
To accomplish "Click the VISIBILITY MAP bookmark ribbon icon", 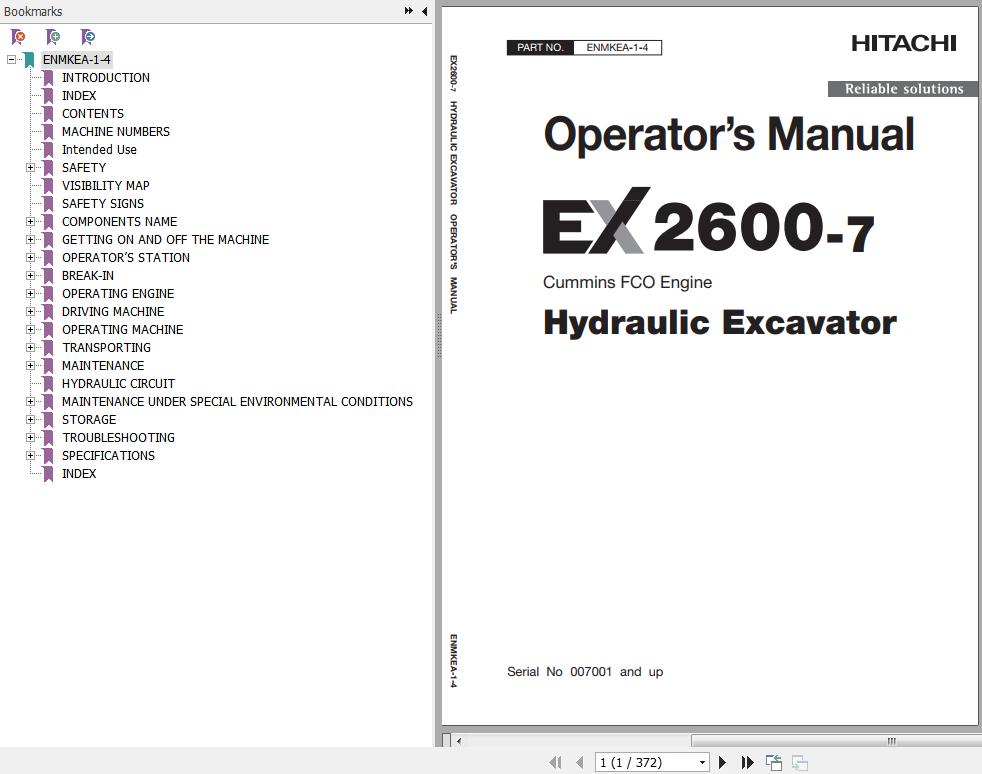I will (48, 185).
